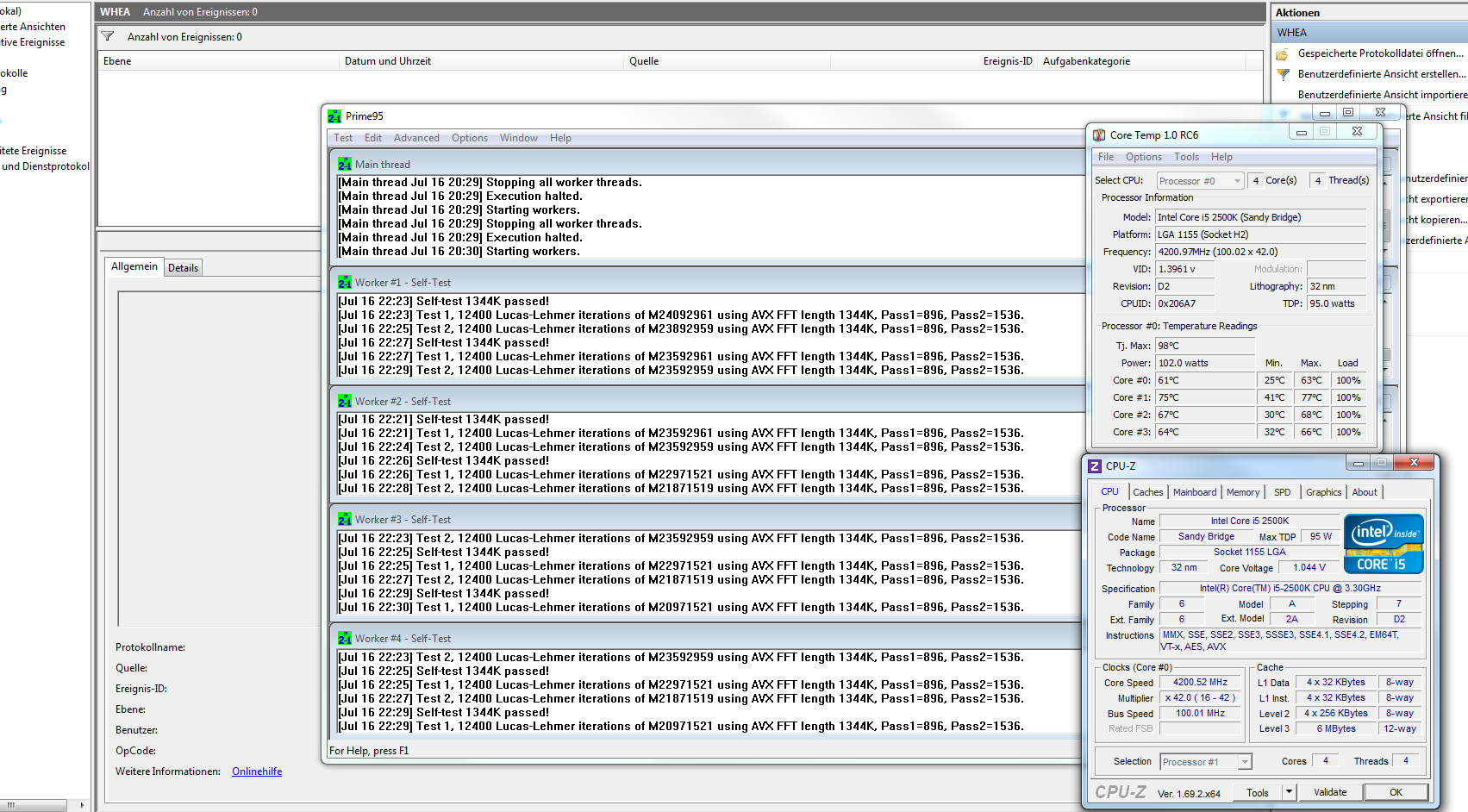The width and height of the screenshot is (1468, 812).
Task: Click the Intel Core i5 logo in CPU-Z
Action: pyautogui.click(x=1384, y=544)
